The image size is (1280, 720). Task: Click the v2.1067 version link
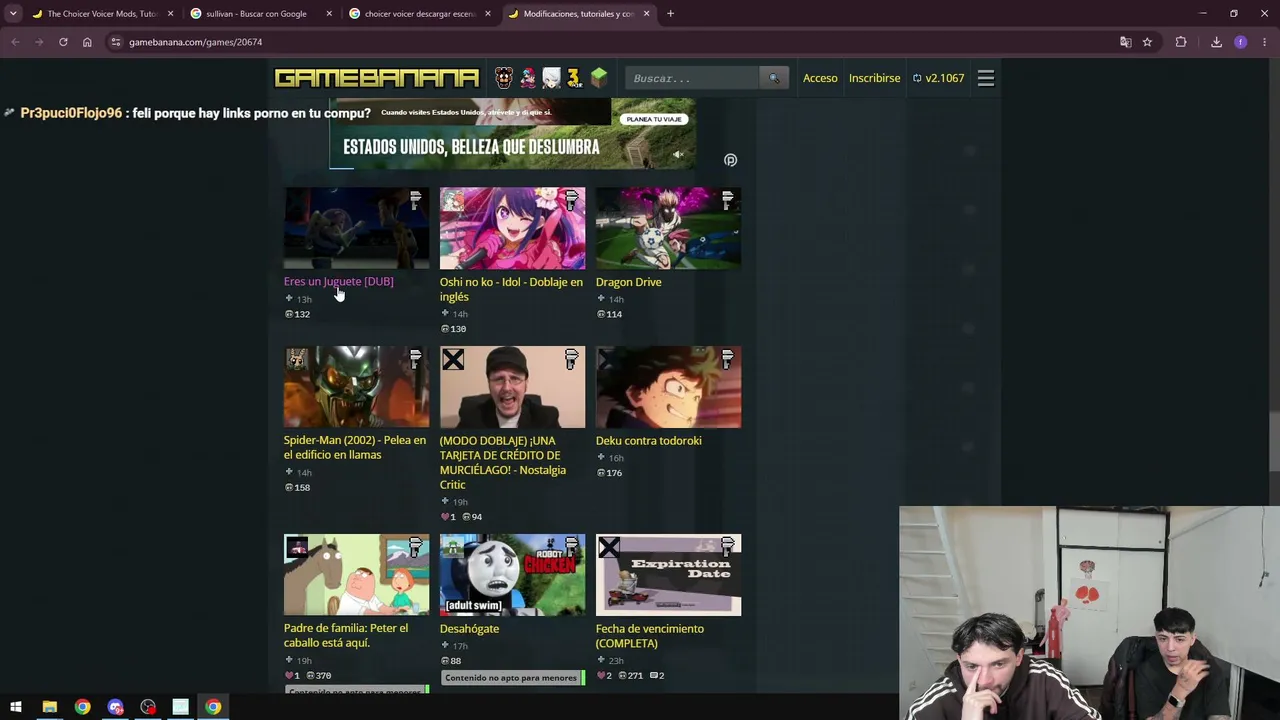coord(938,78)
